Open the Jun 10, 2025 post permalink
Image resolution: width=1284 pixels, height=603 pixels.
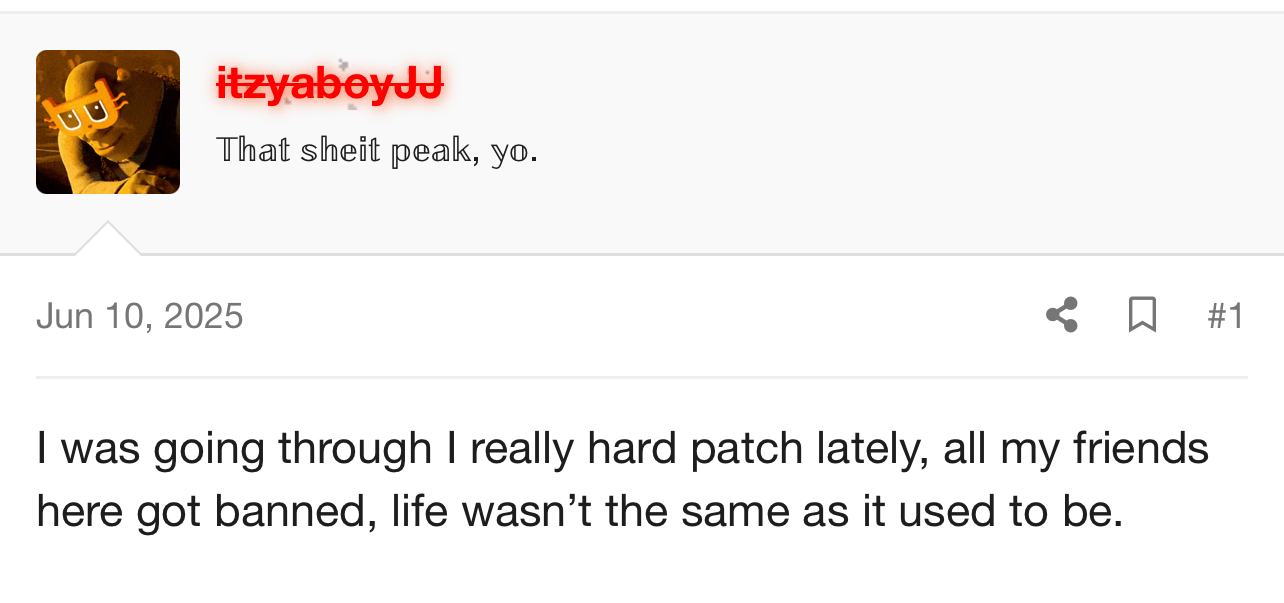click(x=140, y=316)
